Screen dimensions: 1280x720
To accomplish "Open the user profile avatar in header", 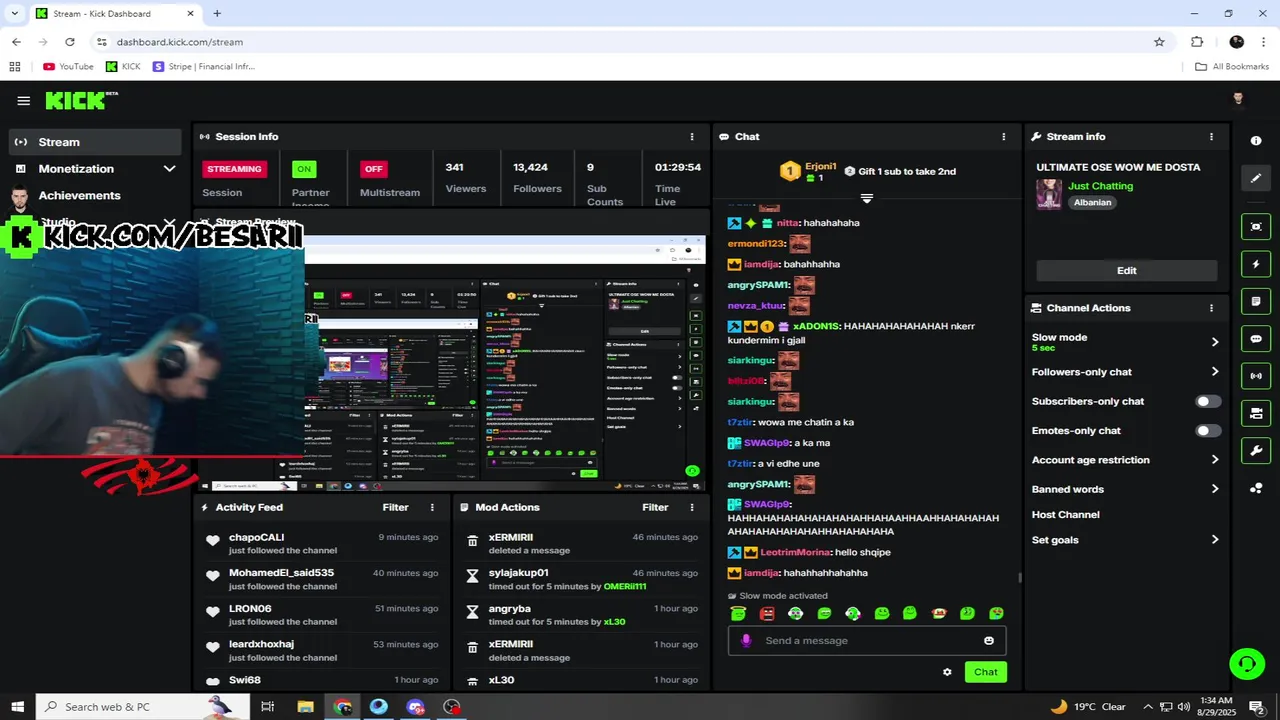I will [1238, 99].
